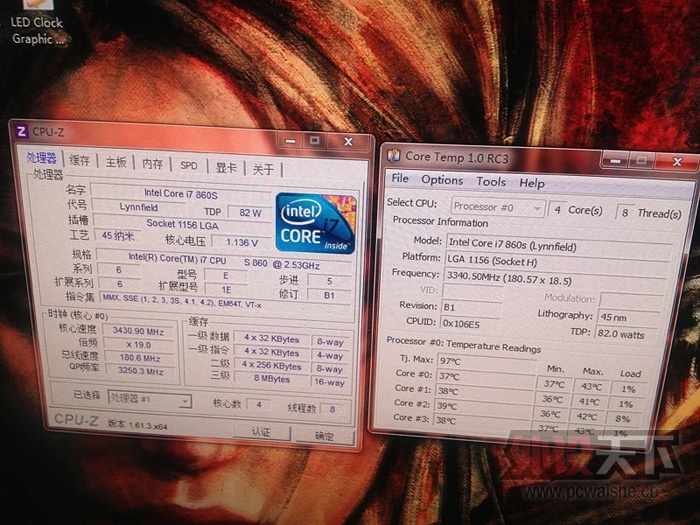Screen dimensions: 700x525
Task: Click the core voltage value '1.136 V'
Action: 242,242
